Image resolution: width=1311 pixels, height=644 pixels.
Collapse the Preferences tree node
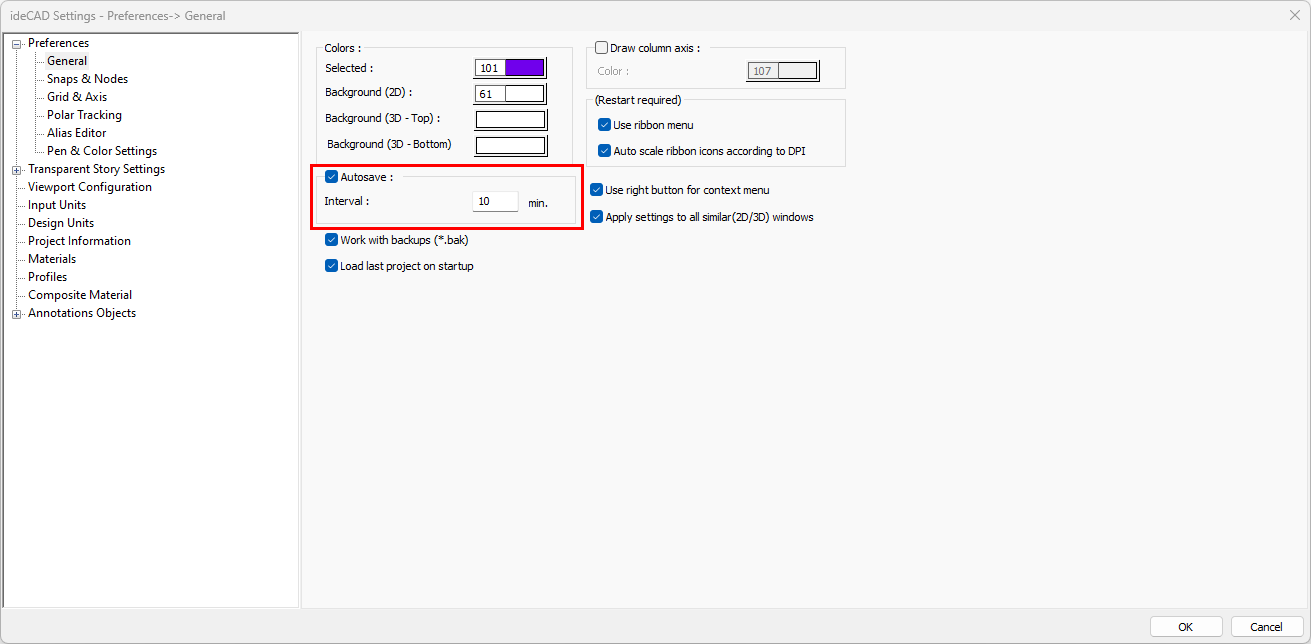click(x=16, y=44)
